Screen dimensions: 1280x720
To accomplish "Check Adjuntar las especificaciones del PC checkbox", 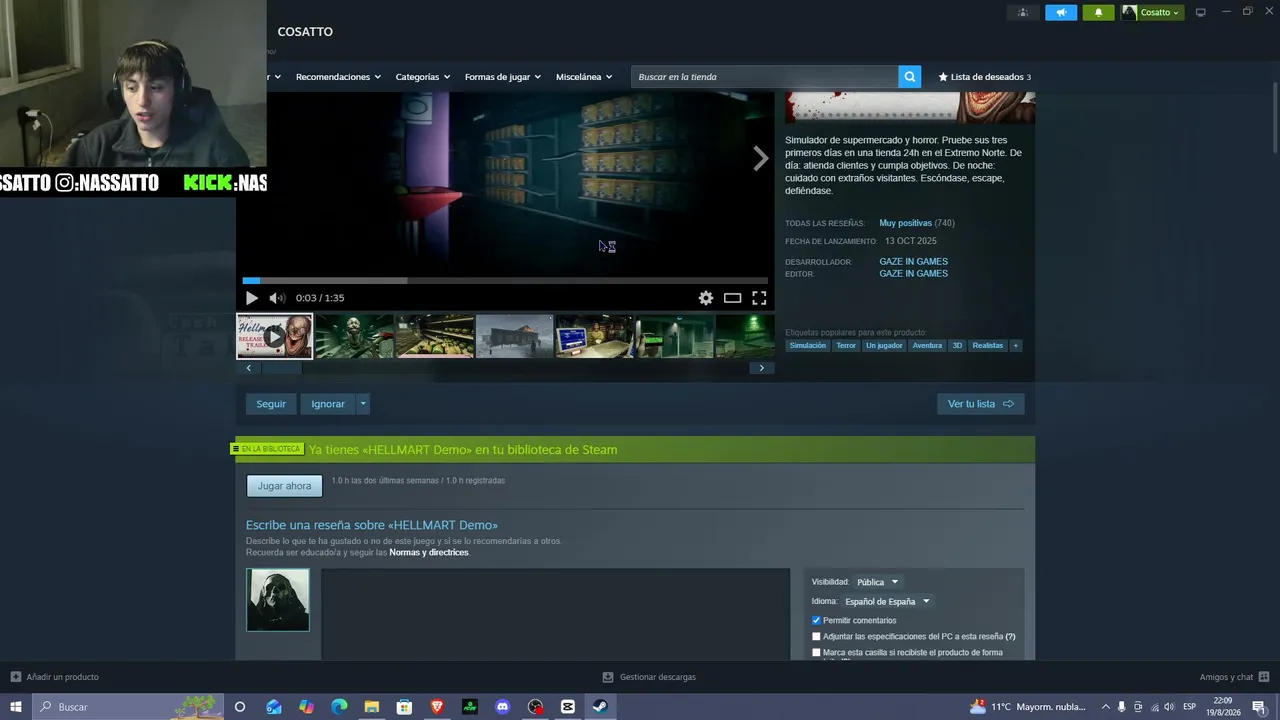I will coord(816,637).
